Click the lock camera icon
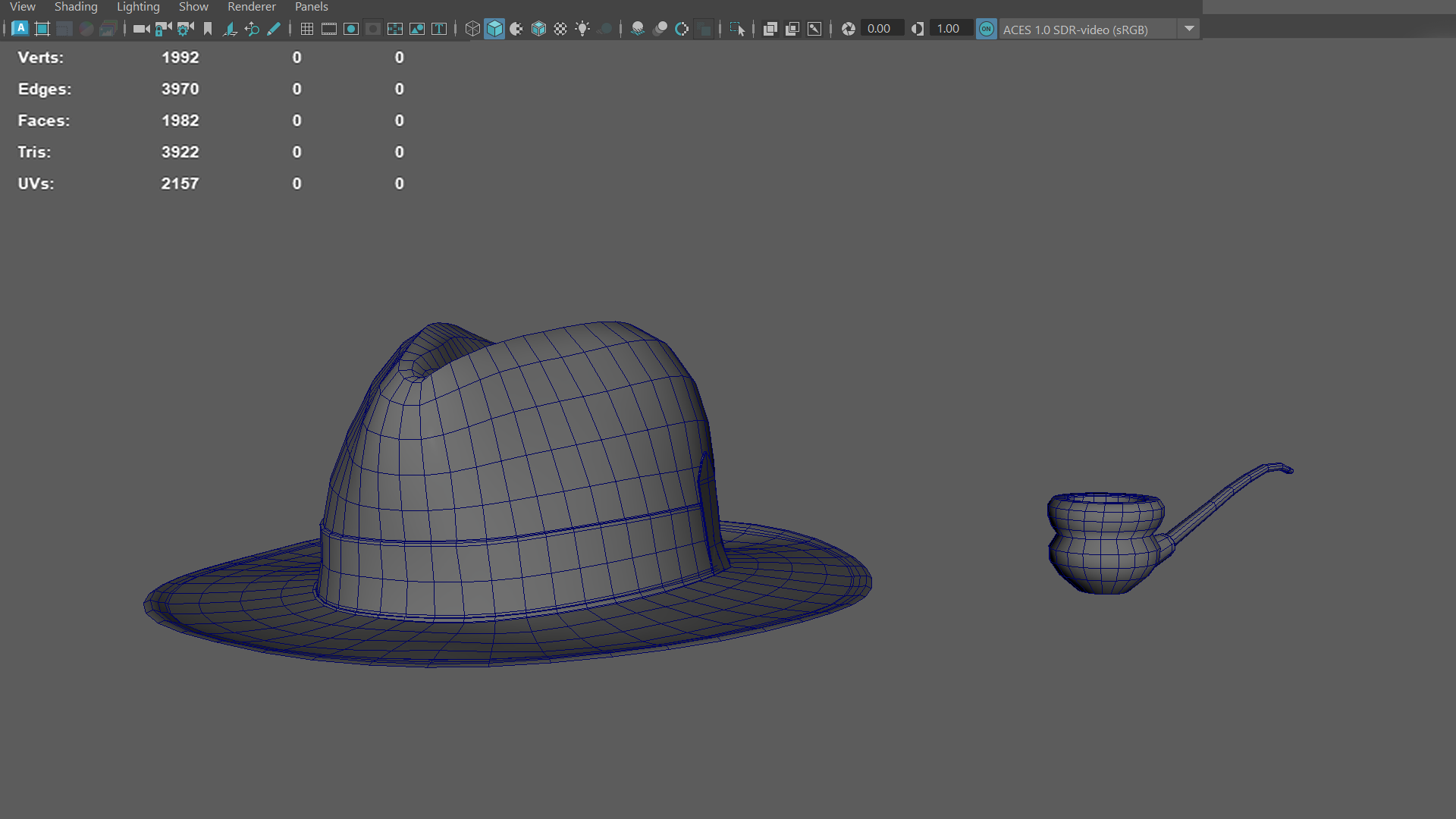This screenshot has width=1456, height=819. pos(163,29)
